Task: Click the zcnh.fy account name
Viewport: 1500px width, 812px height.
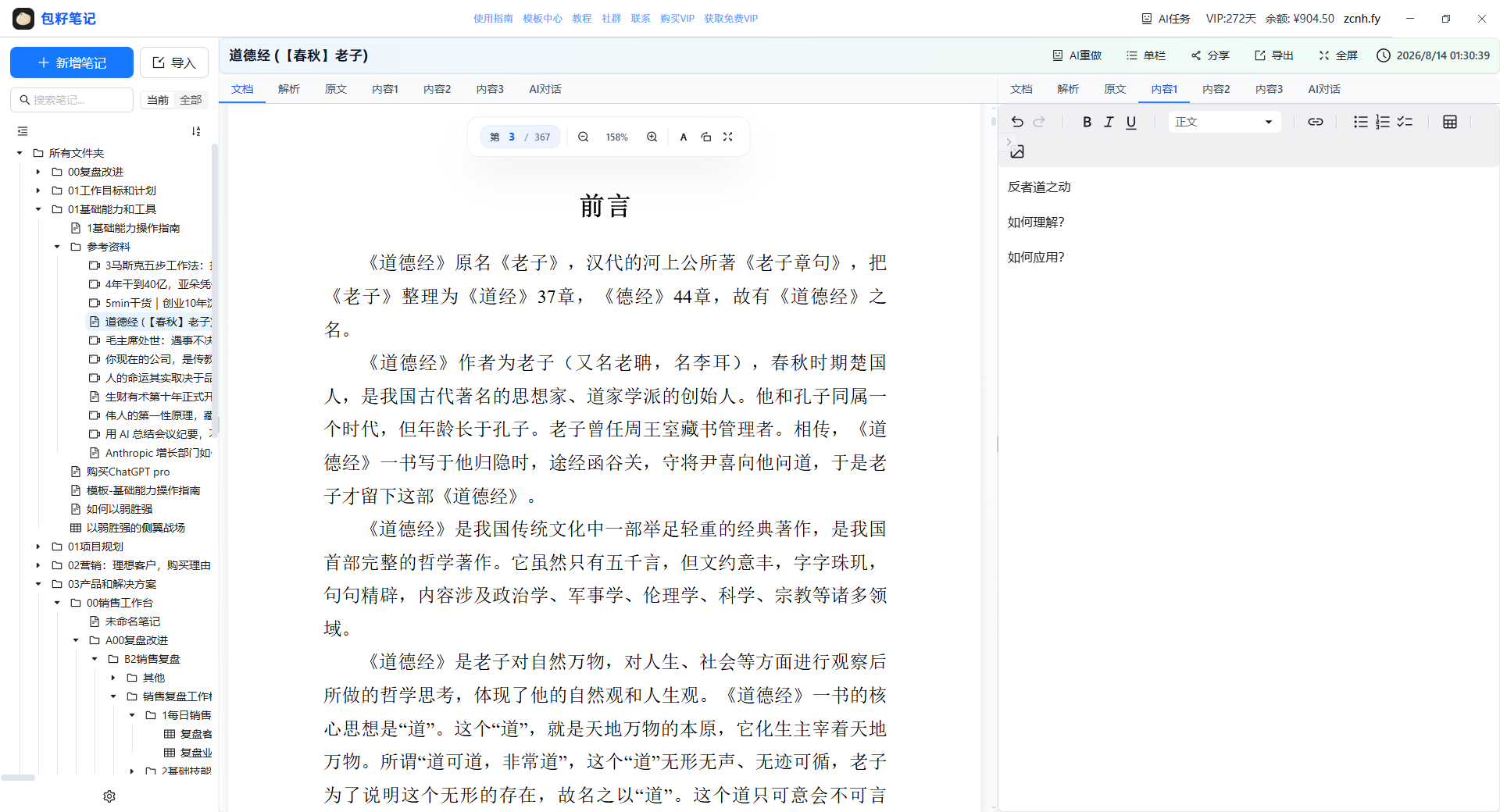Action: tap(1362, 19)
